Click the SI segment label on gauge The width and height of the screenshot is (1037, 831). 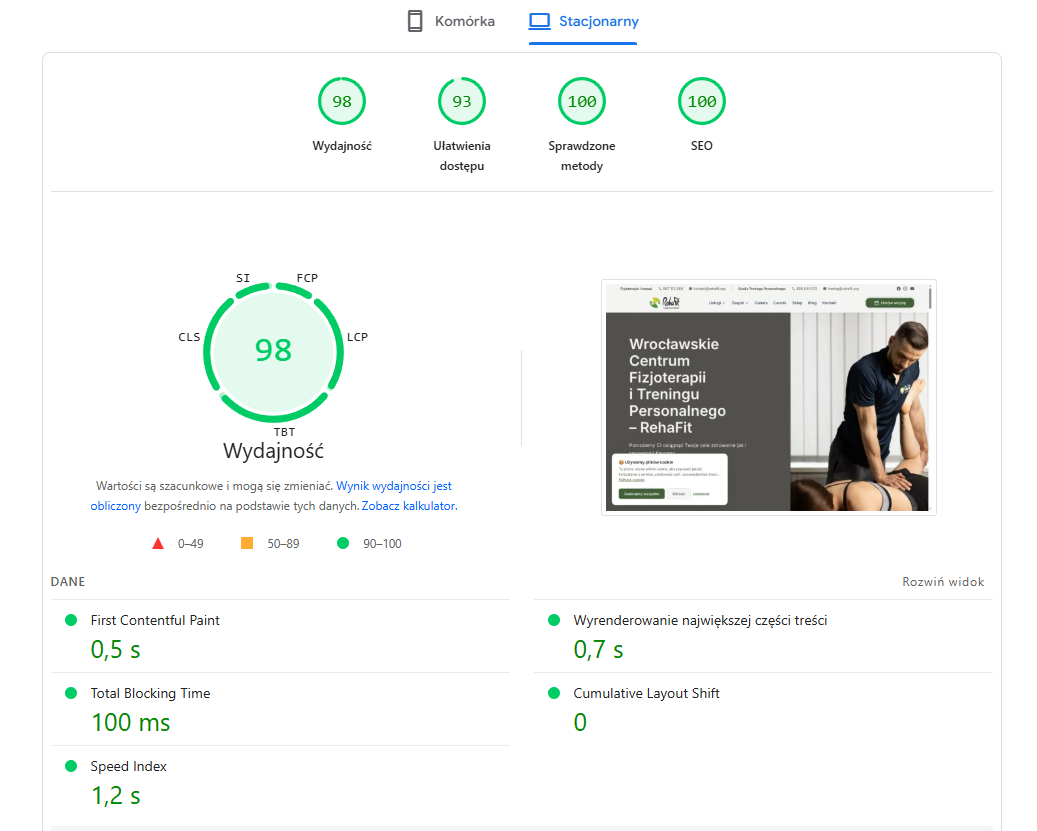pos(243,278)
